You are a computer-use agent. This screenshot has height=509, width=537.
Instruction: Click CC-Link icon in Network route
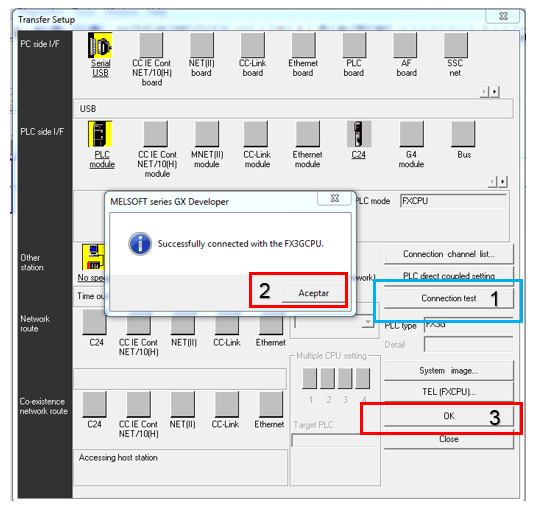[x=227, y=324]
